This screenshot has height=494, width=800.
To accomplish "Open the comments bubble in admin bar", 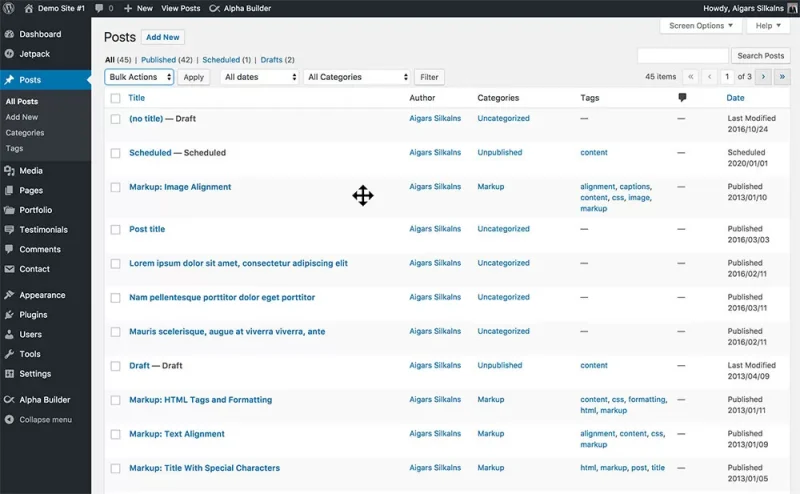I will click(100, 8).
